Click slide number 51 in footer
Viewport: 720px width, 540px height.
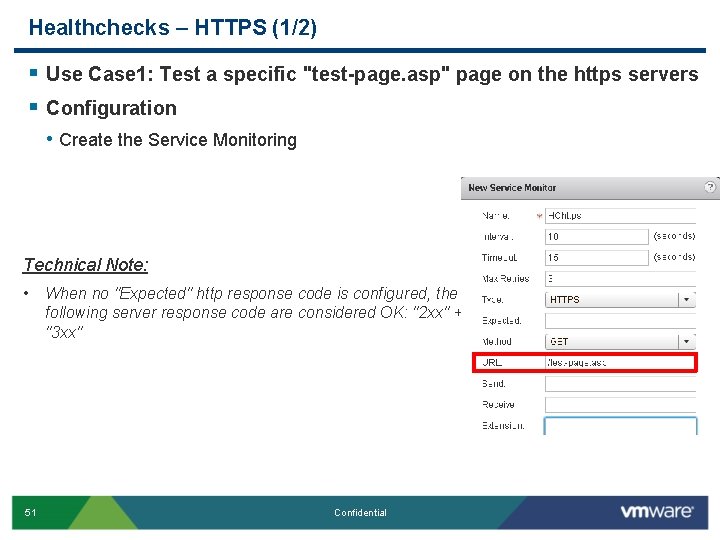click(x=30, y=512)
